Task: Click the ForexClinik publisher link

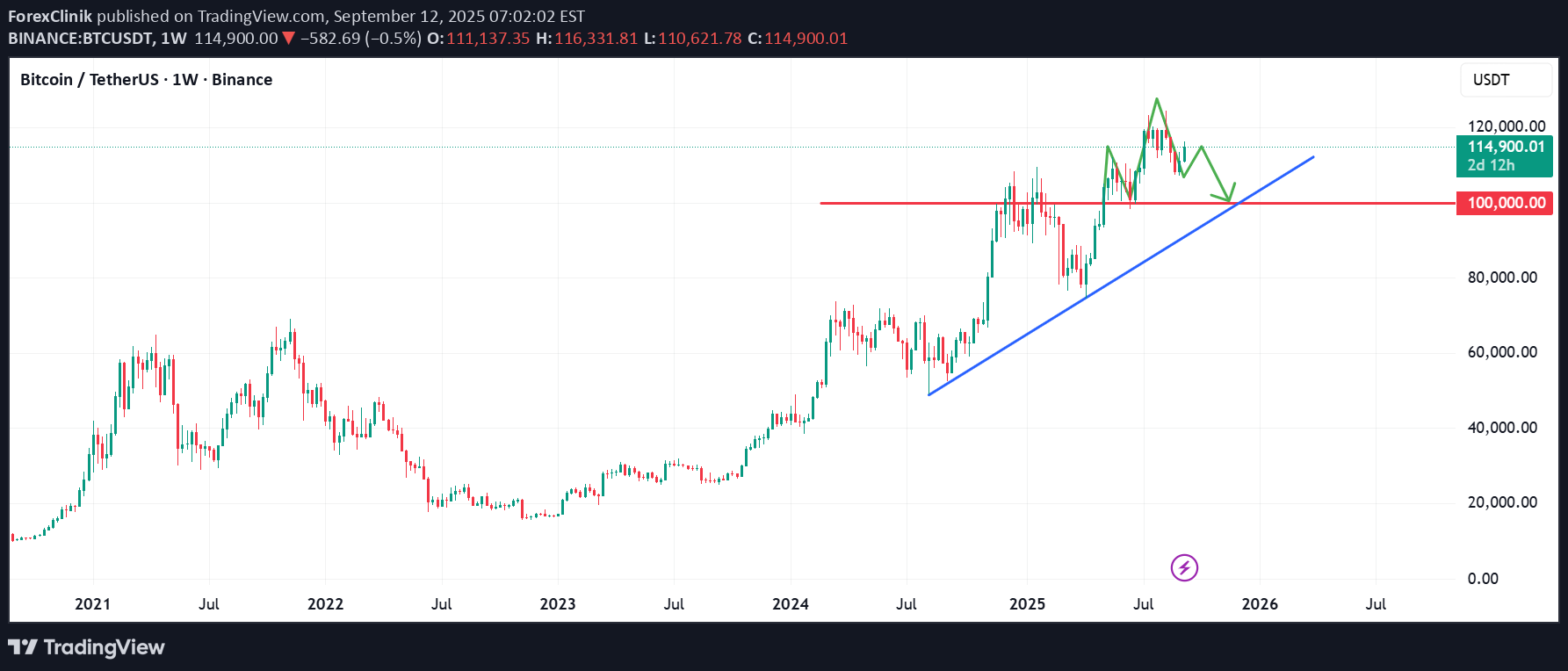Action: click(x=48, y=15)
